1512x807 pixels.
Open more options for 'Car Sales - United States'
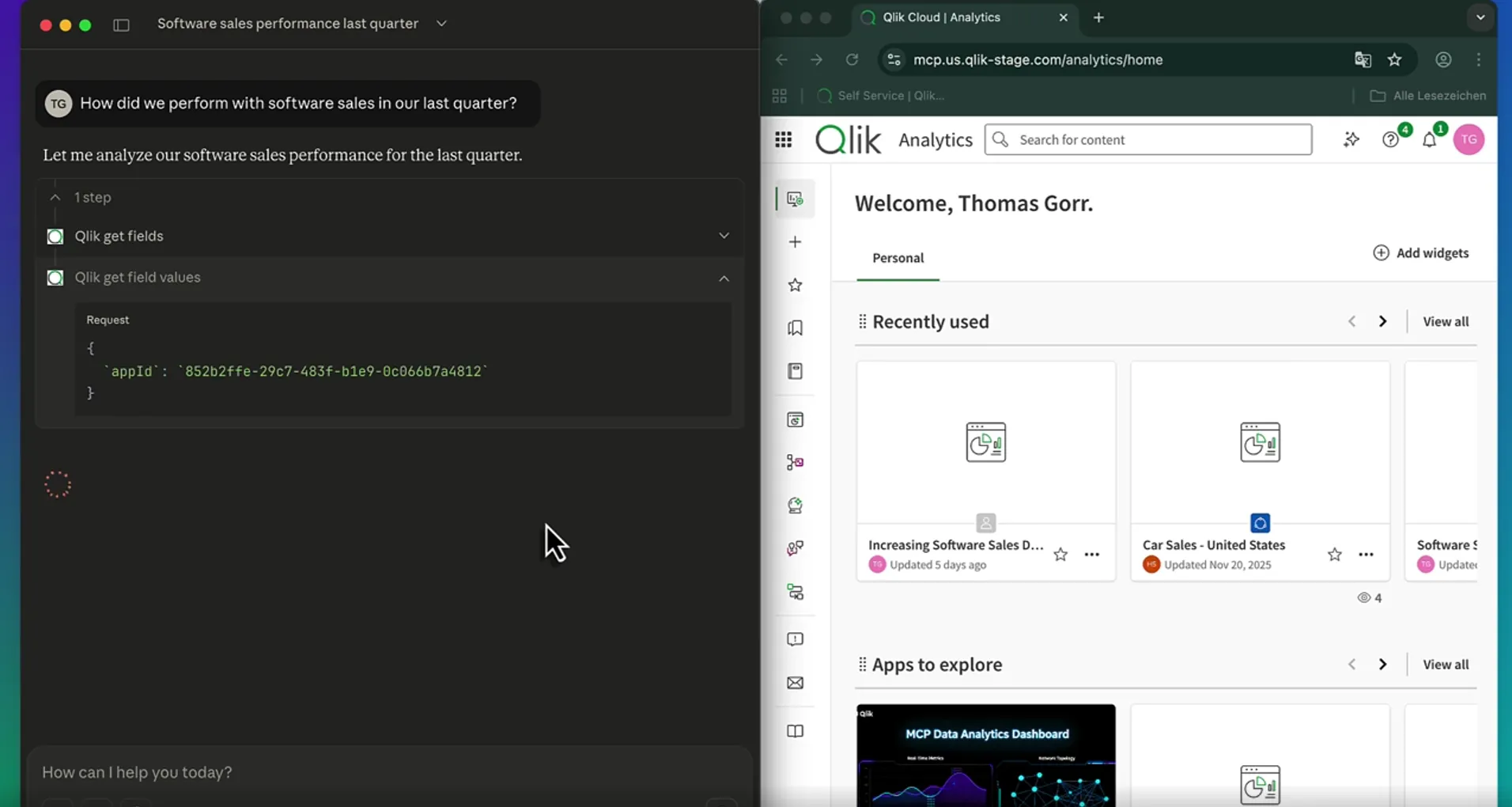1366,555
